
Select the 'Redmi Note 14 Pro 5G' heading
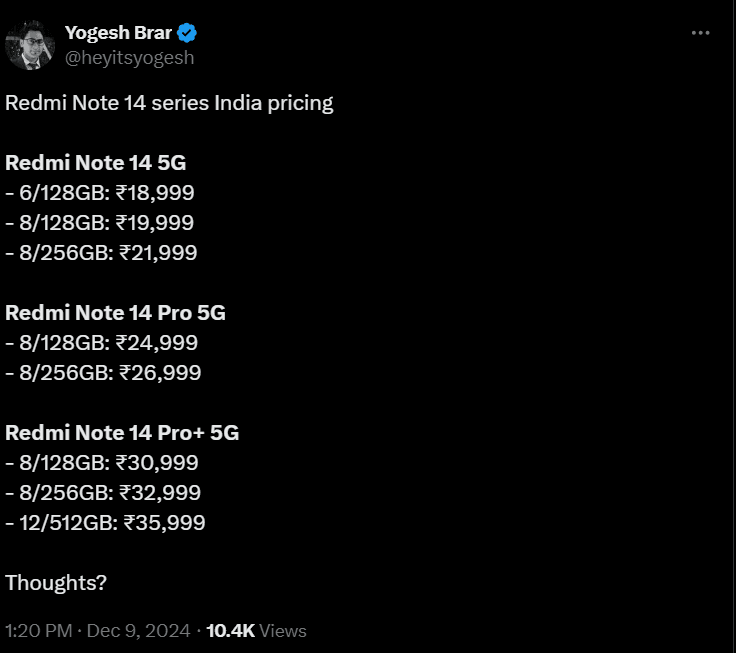(115, 313)
